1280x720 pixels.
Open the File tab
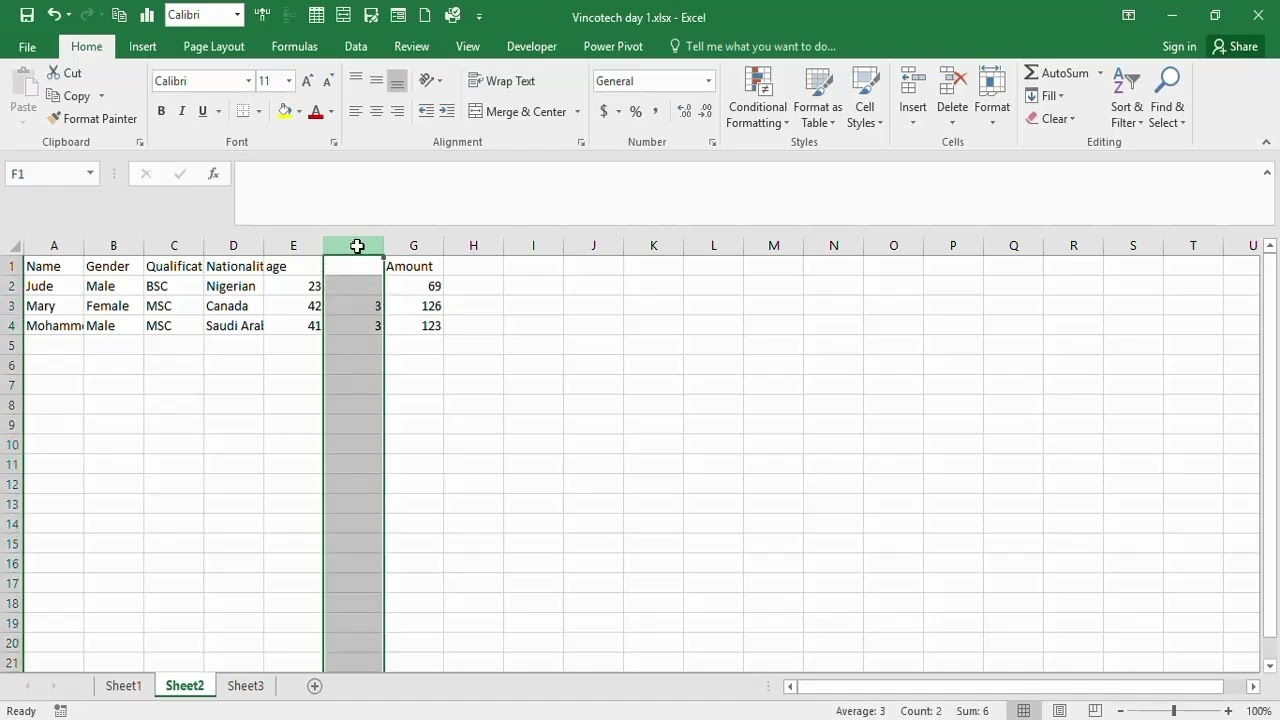[x=27, y=46]
